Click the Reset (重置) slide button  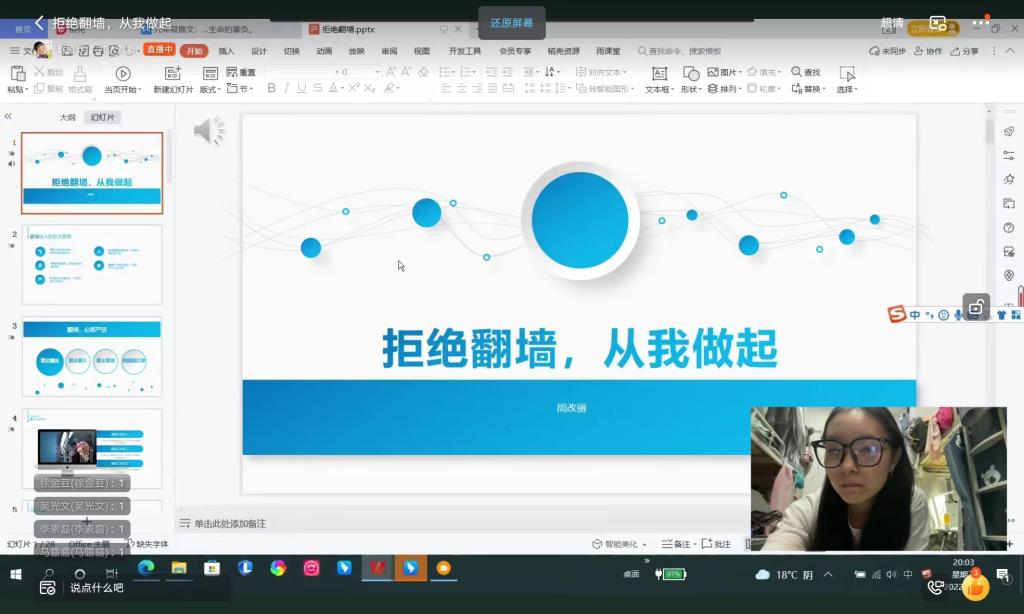pyautogui.click(x=241, y=72)
